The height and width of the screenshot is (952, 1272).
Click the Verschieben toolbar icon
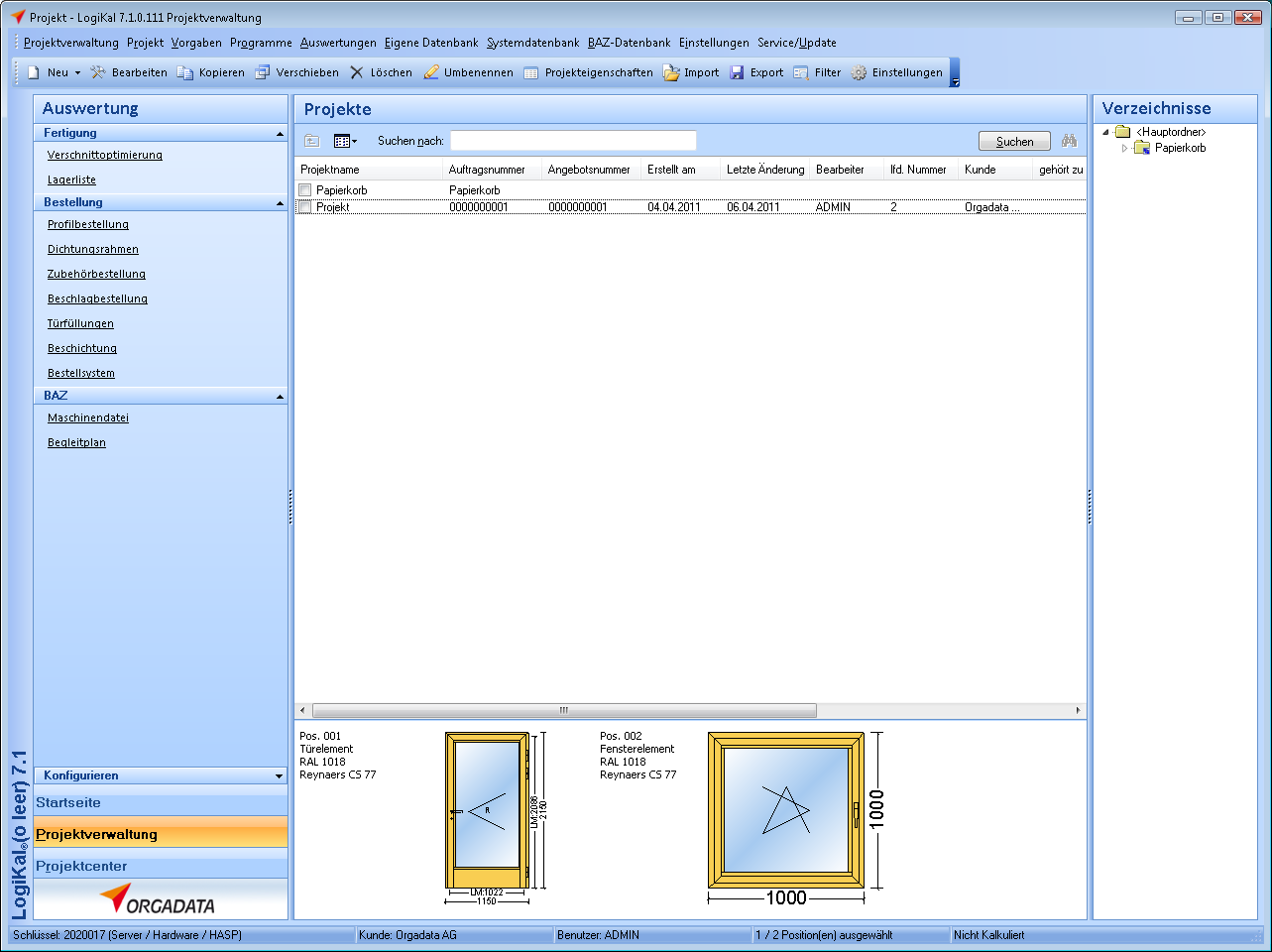262,72
